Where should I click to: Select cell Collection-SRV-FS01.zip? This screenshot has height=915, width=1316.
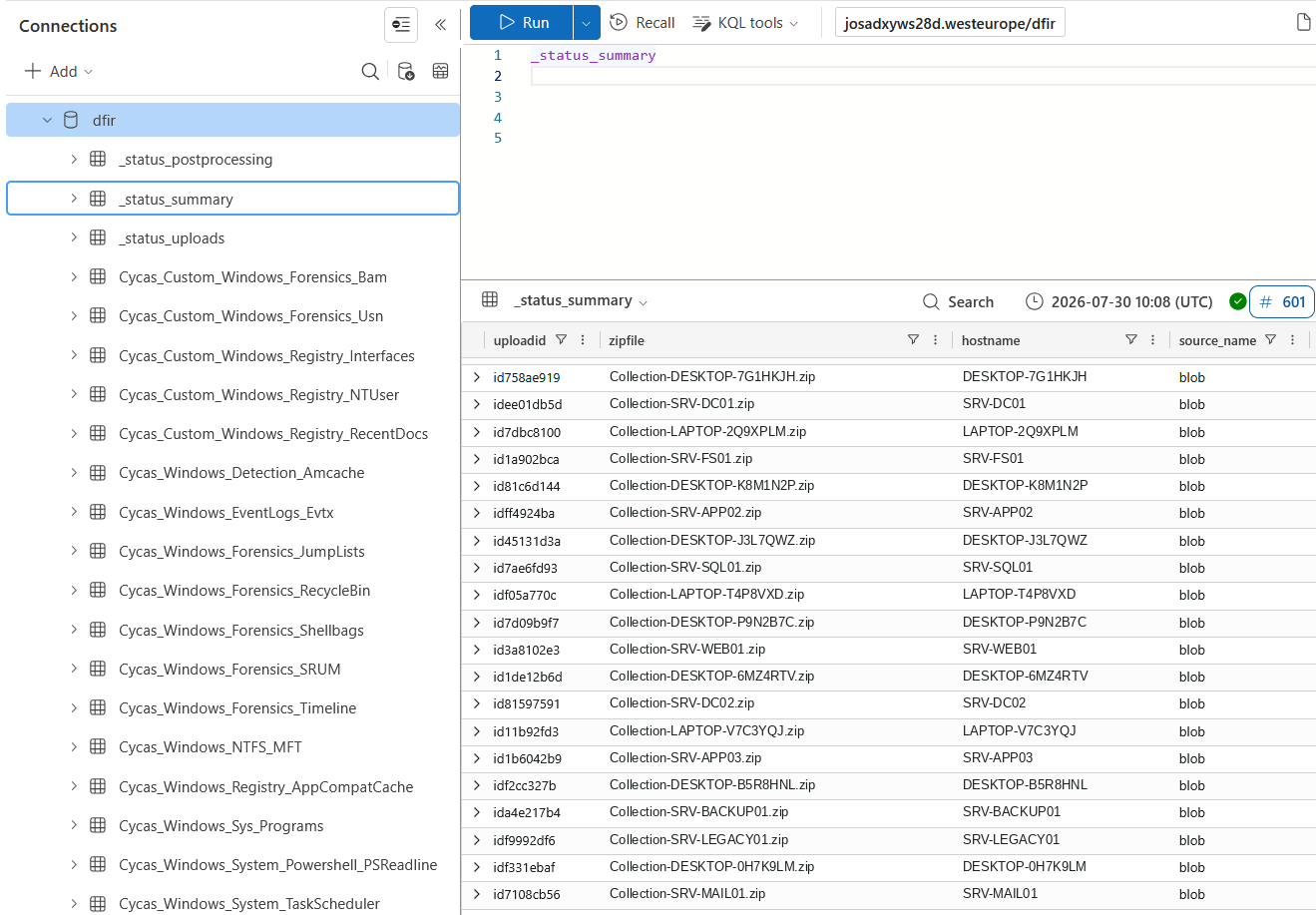click(x=680, y=458)
